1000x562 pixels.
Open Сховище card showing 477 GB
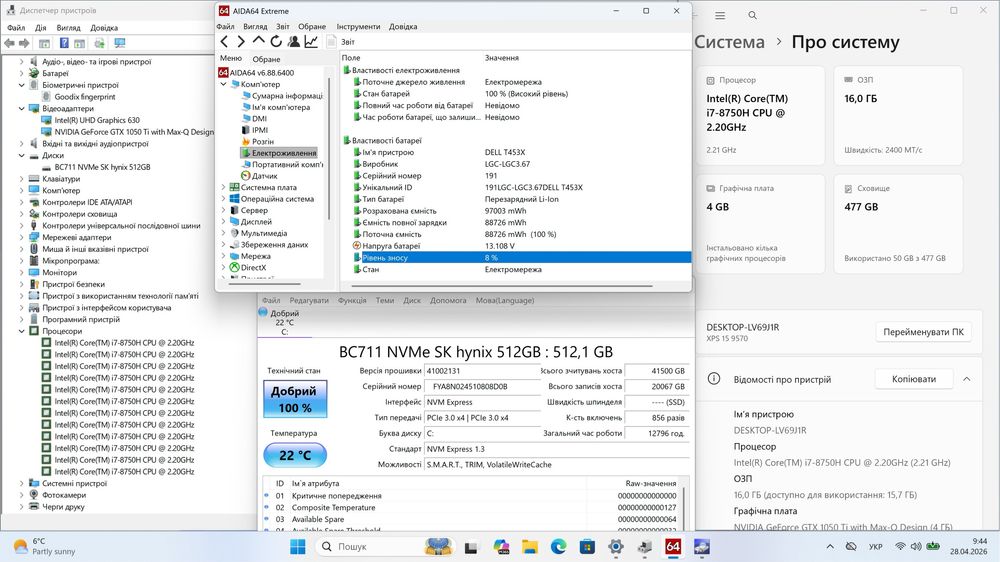pyautogui.click(x=898, y=224)
